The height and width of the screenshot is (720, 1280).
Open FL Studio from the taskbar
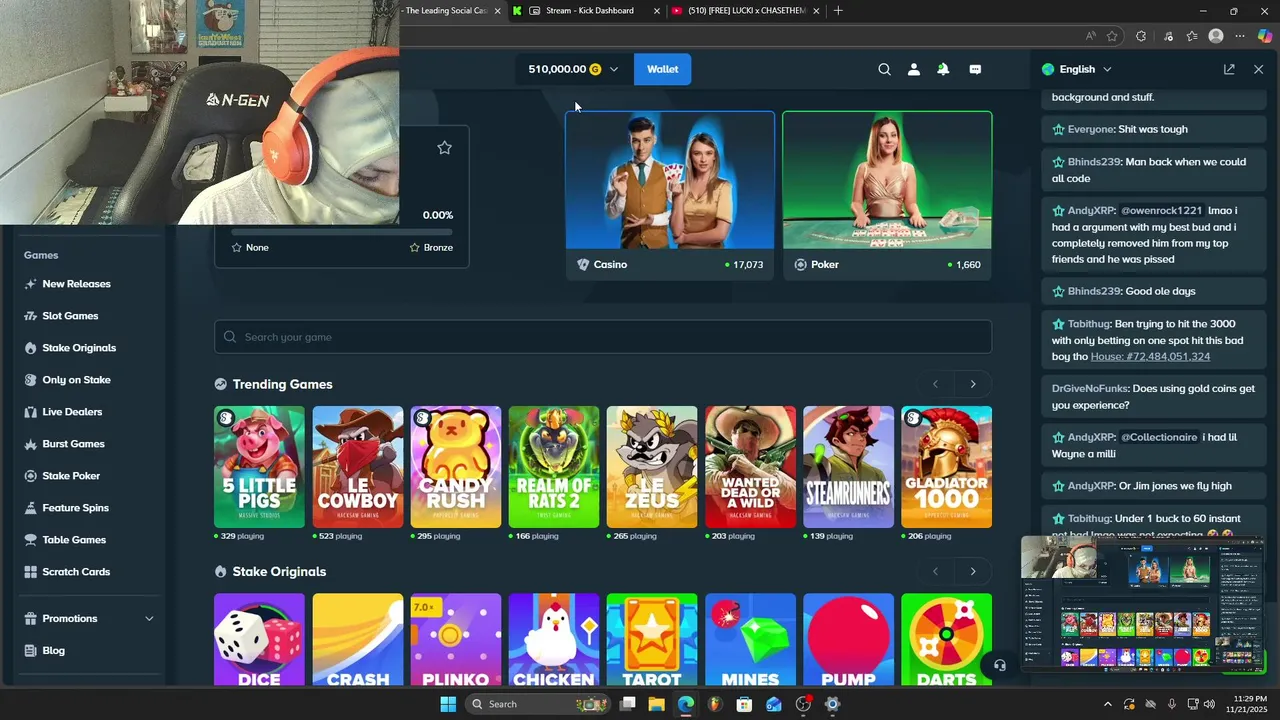[714, 704]
